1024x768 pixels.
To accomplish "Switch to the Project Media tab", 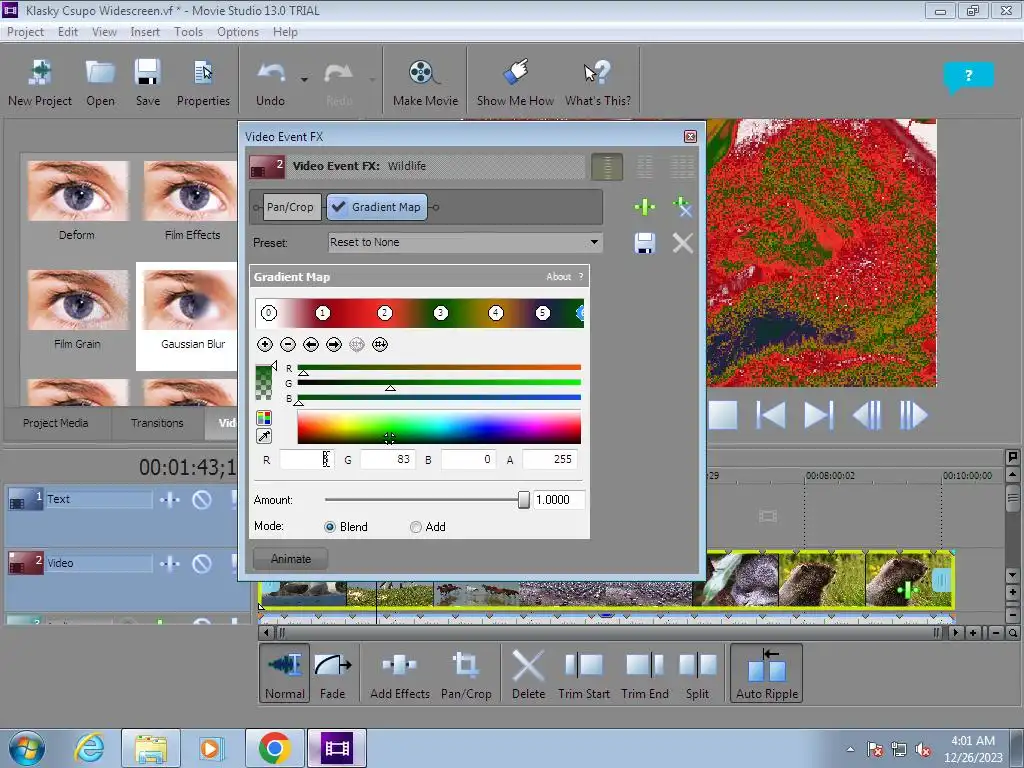I will click(56, 423).
